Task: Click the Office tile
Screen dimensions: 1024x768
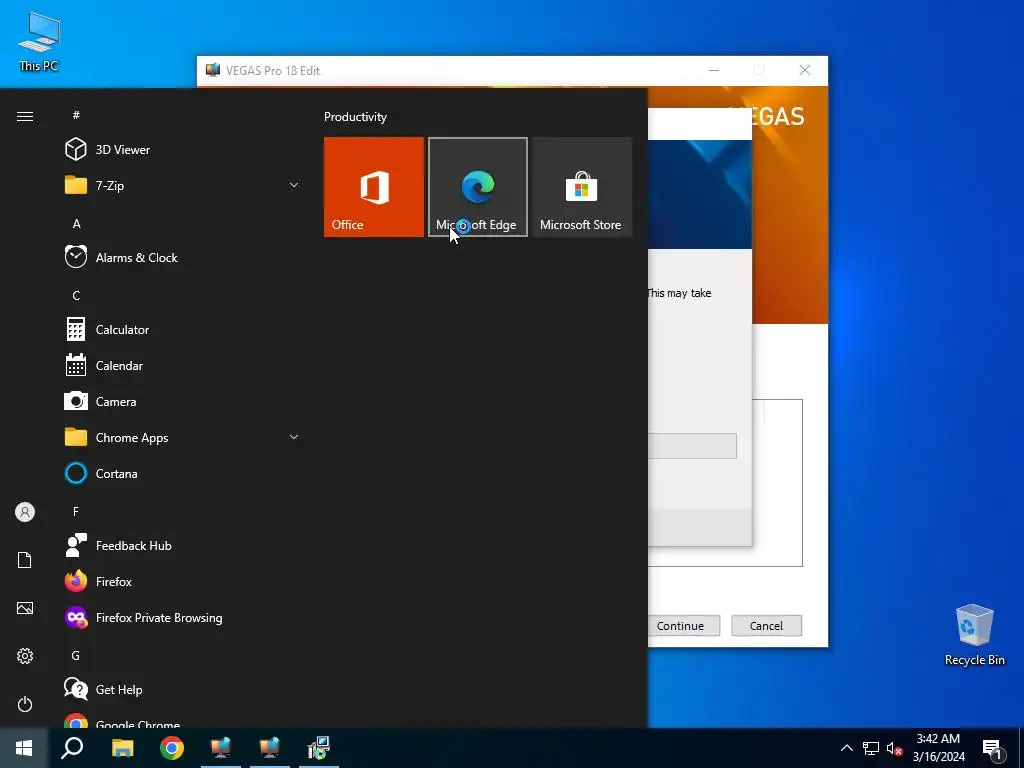Action: 374,187
